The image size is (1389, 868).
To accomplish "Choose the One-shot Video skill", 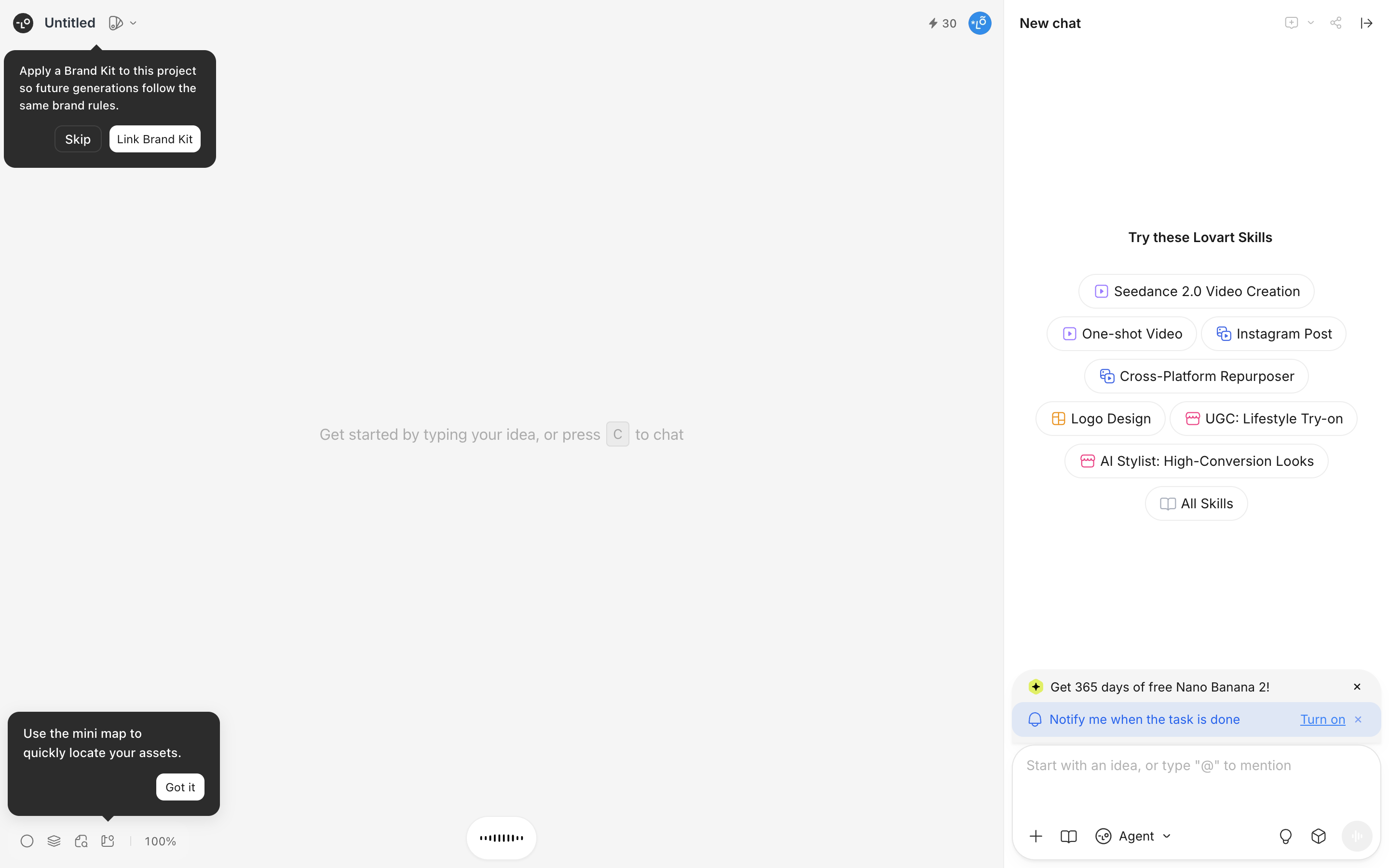I will (1121, 334).
